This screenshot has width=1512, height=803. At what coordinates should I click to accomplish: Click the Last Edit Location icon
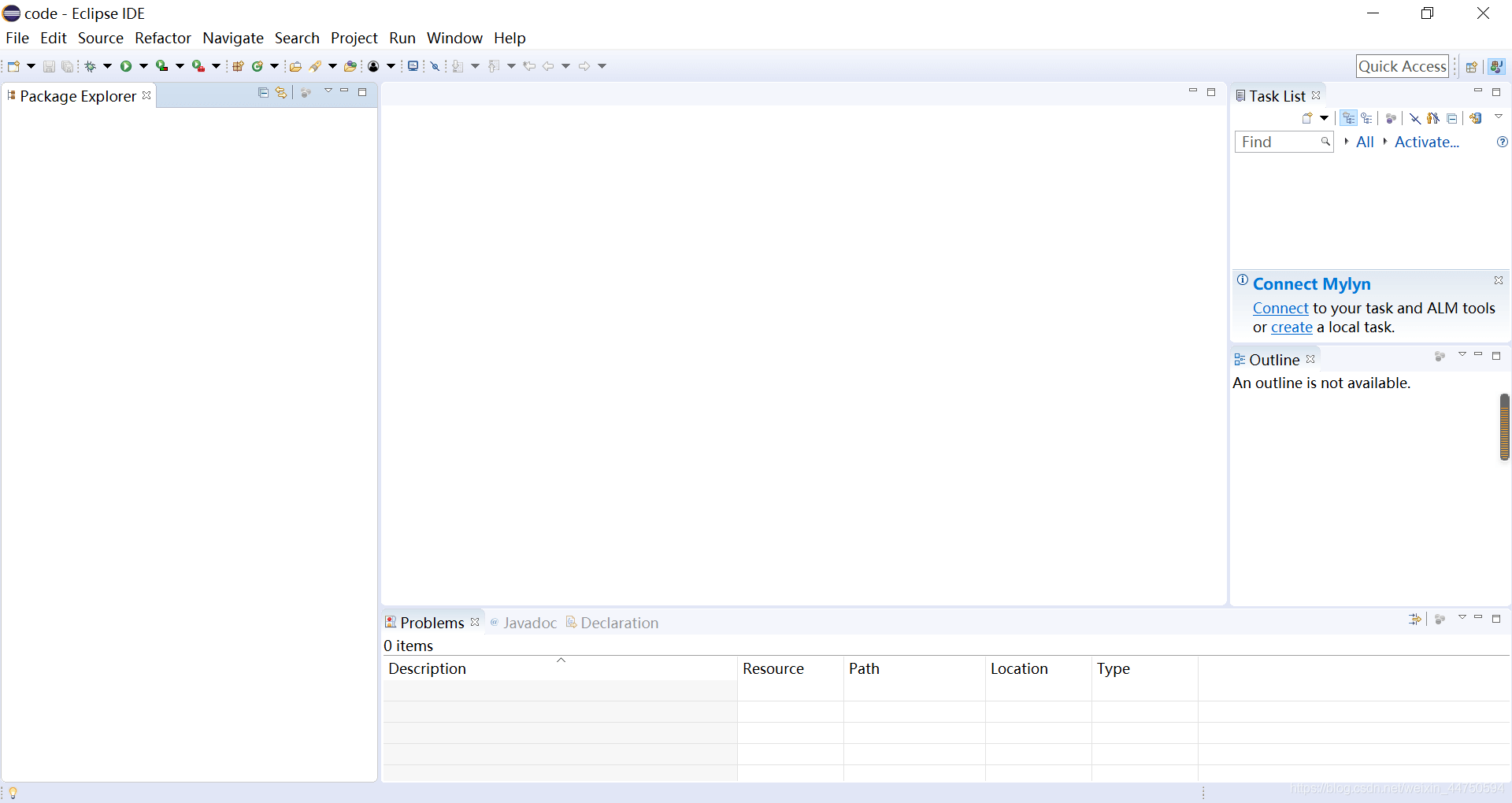529,66
